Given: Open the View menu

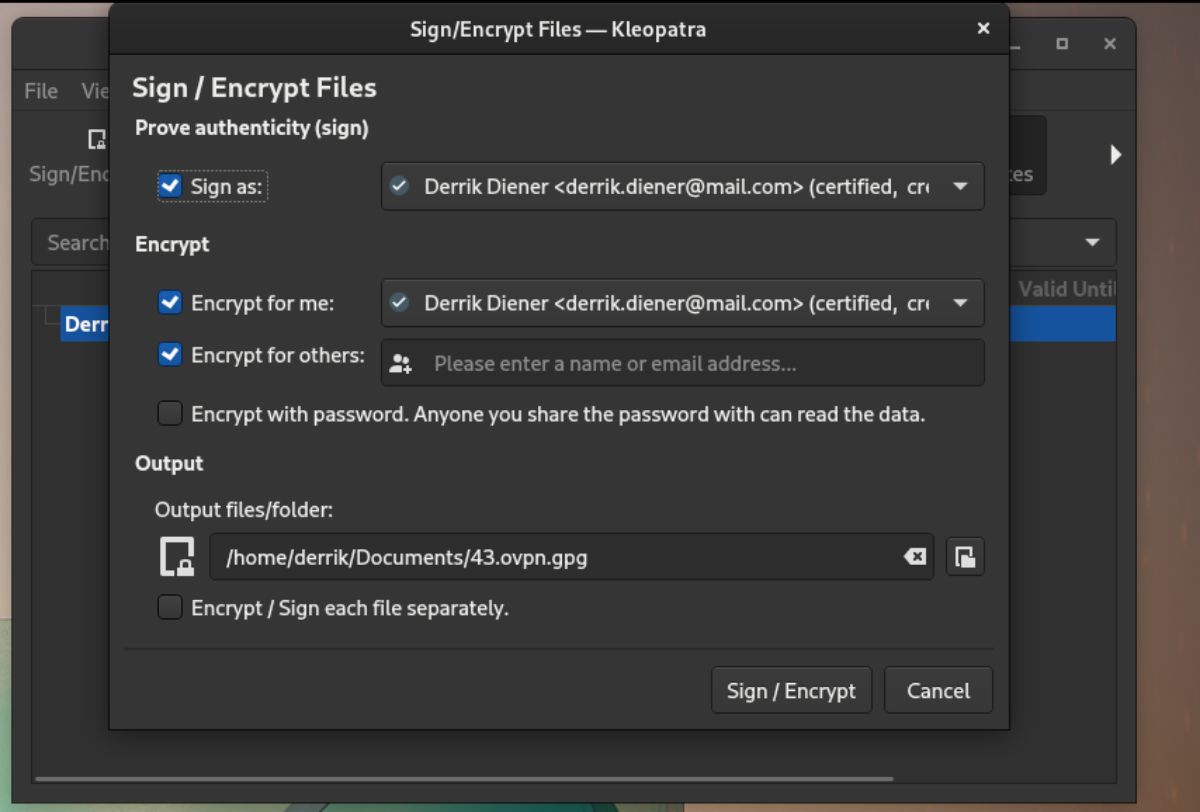Looking at the screenshot, I should (97, 91).
